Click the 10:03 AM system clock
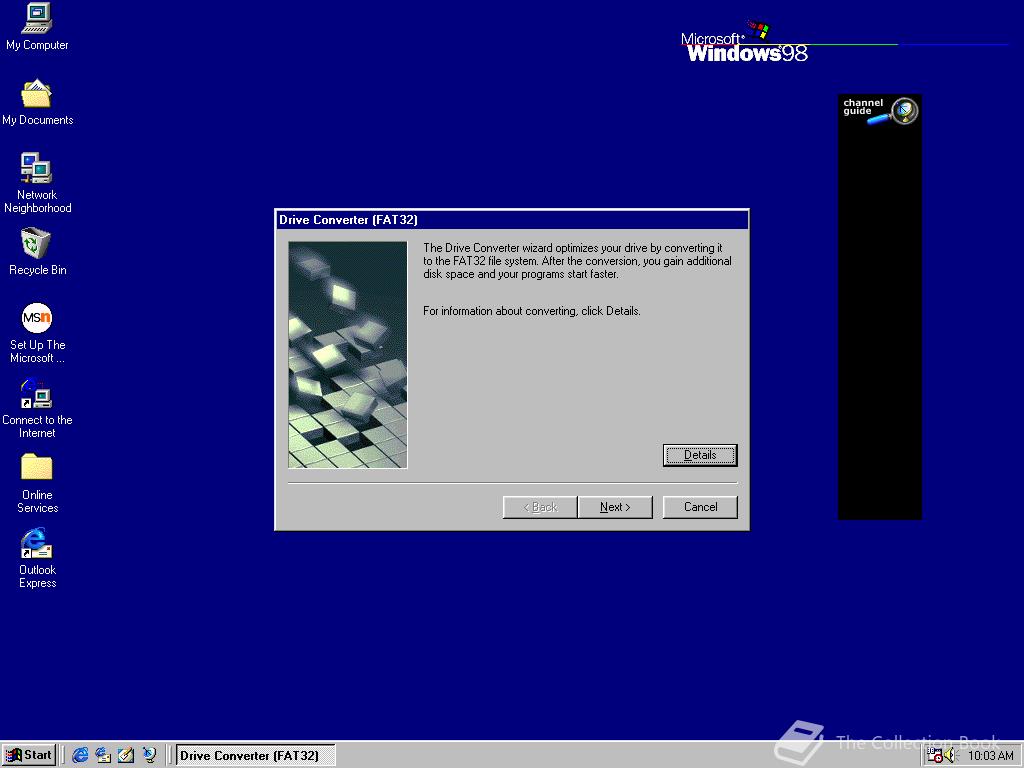 tap(990, 756)
